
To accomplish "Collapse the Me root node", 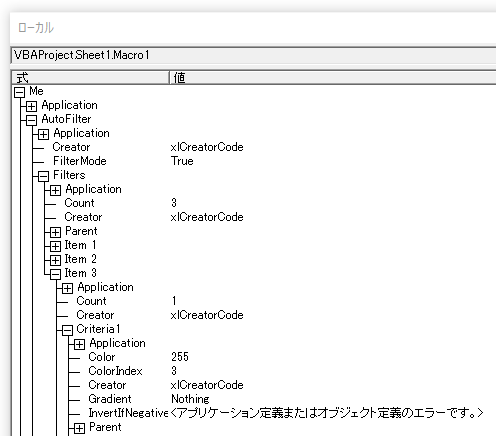I will (x=20, y=92).
